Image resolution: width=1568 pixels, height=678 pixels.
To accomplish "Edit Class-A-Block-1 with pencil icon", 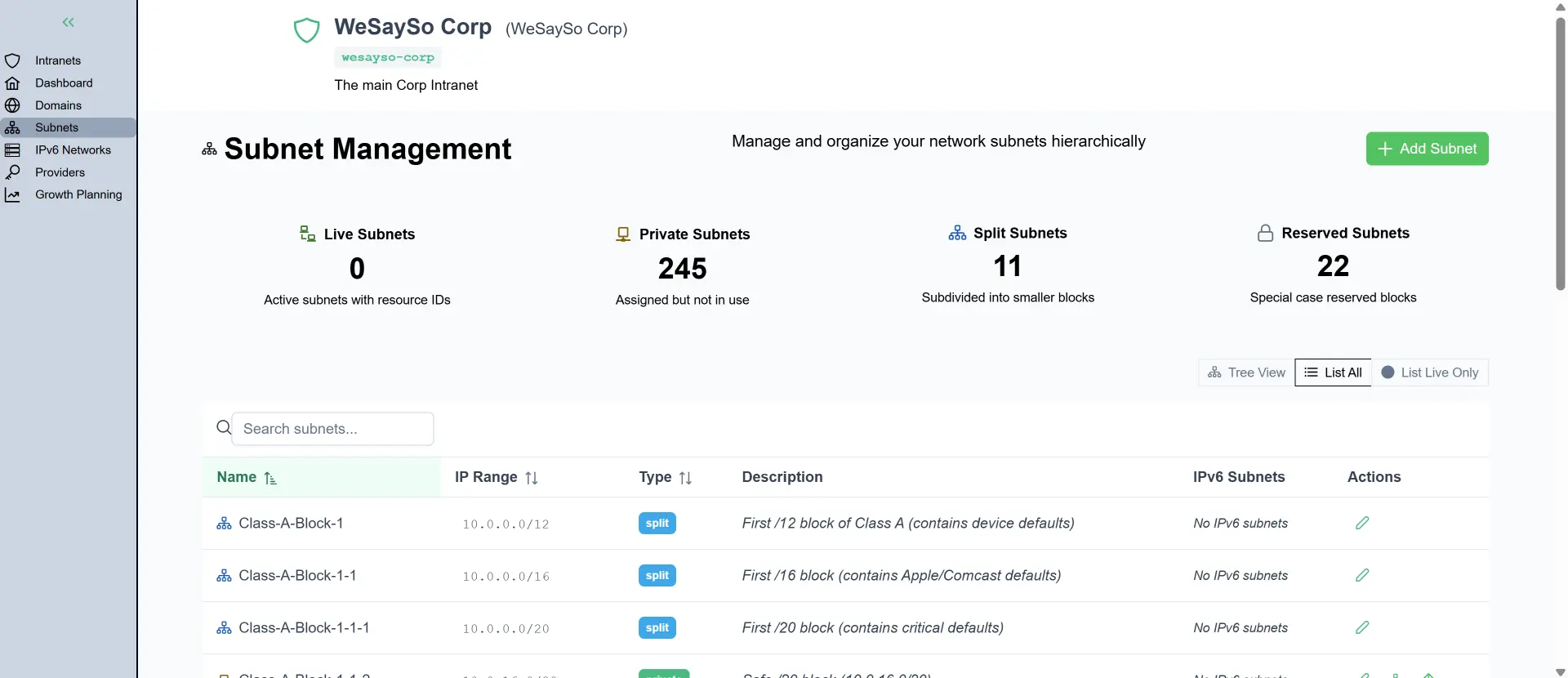I will 1362,524.
